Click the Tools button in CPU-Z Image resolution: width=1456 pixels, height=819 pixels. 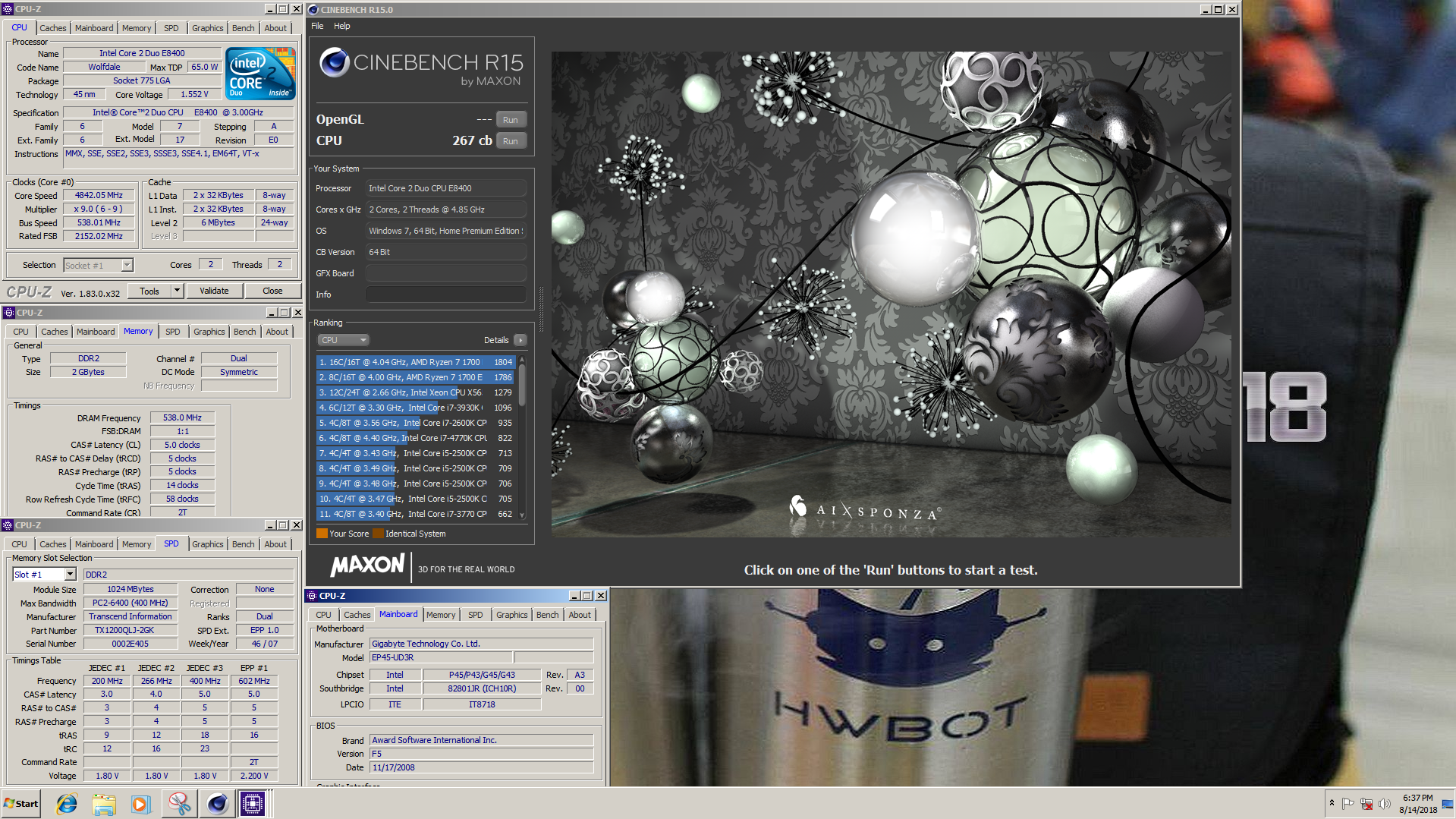[x=149, y=291]
